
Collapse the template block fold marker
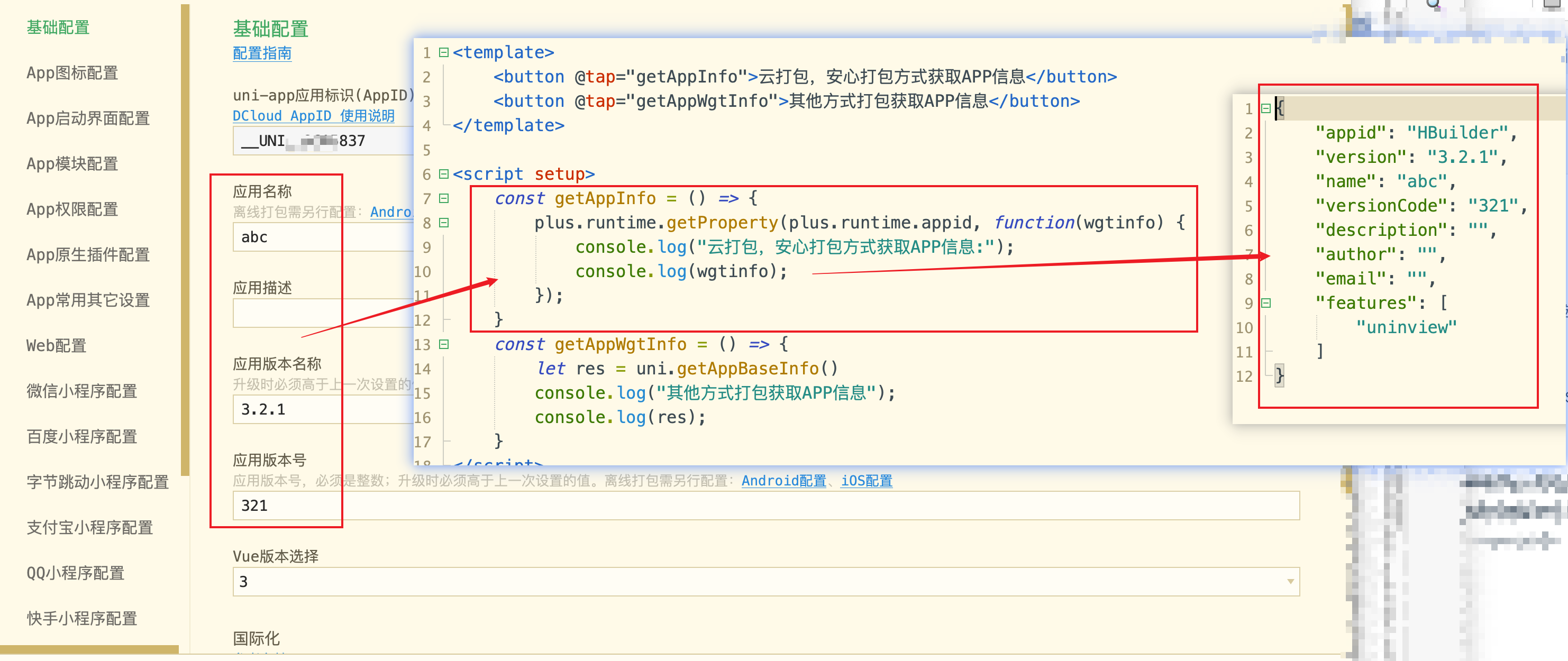443,52
